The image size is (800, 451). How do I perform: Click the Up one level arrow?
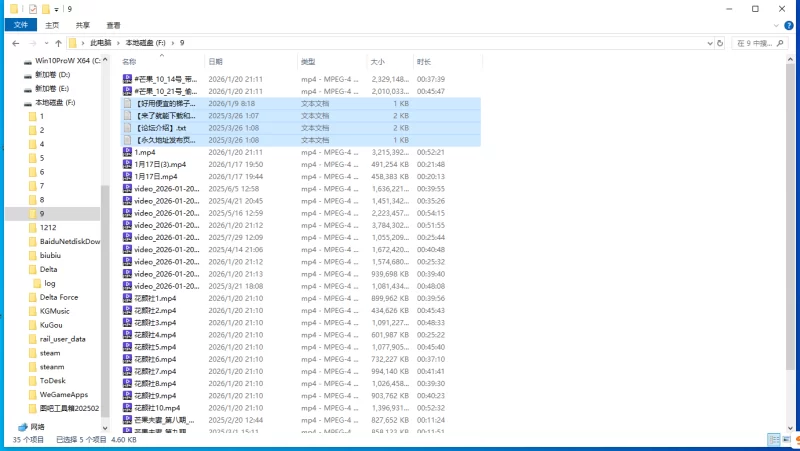59,43
